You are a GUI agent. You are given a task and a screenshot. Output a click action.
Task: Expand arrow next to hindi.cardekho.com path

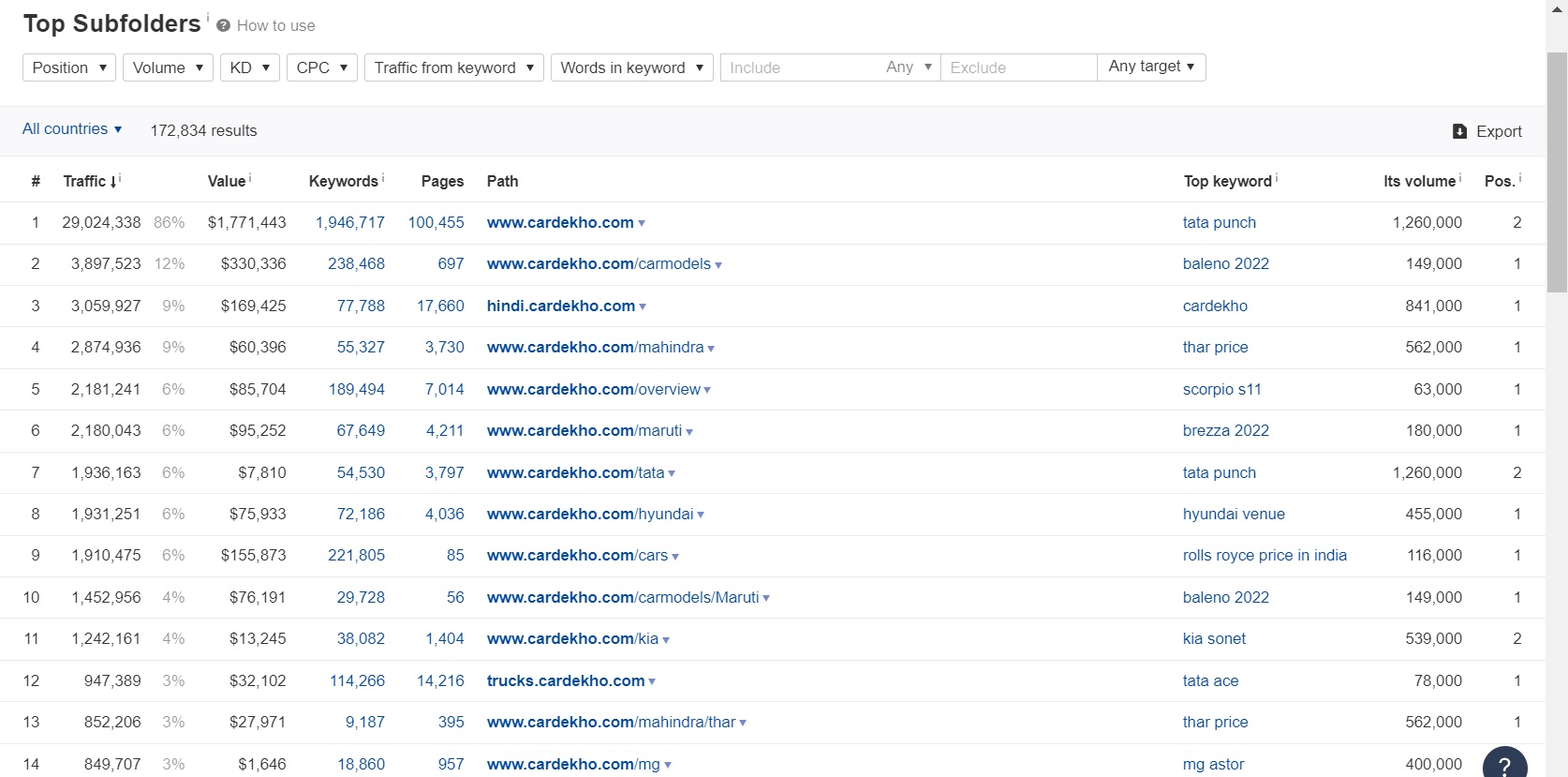tap(643, 306)
